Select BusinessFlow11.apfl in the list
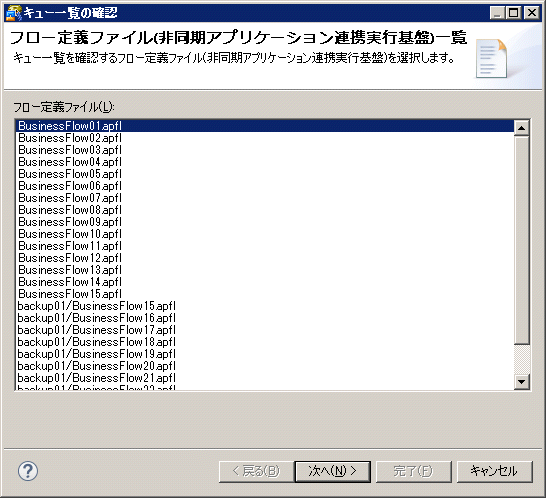Viewport: 546px width, 498px height. (x=265, y=246)
